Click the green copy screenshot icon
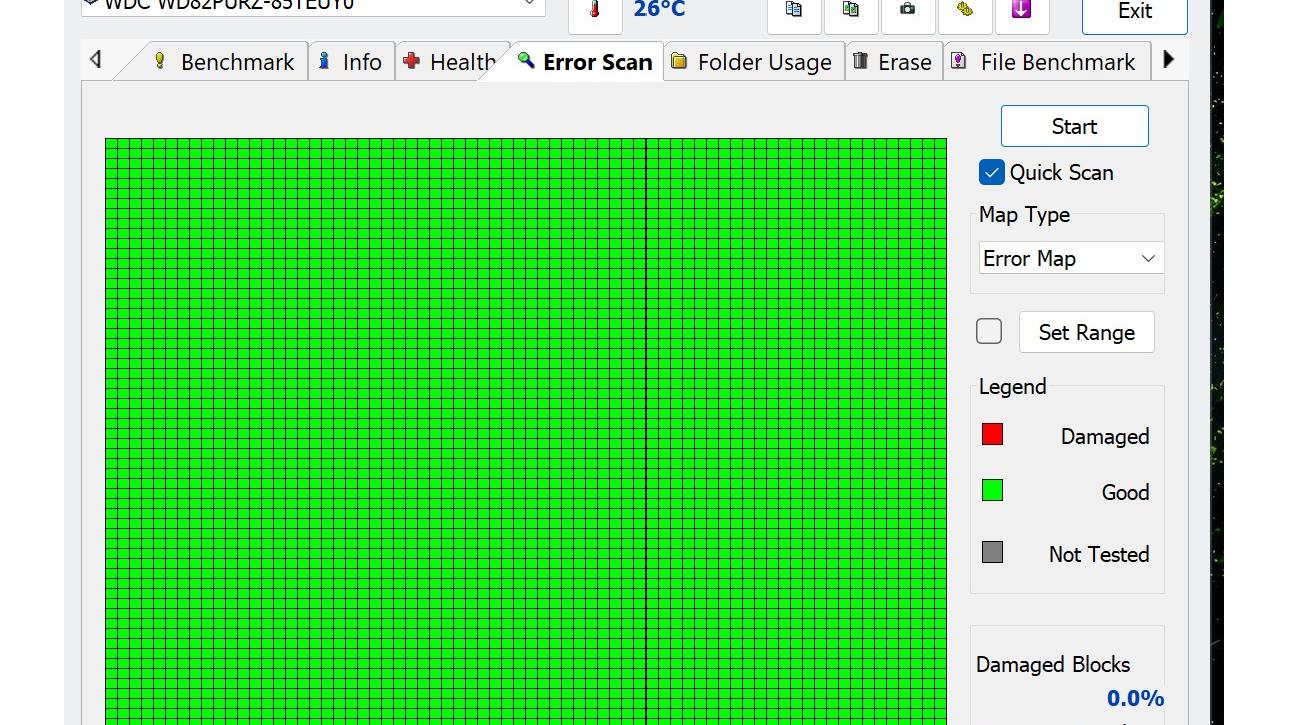Image resolution: width=1289 pixels, height=725 pixels. click(x=851, y=10)
